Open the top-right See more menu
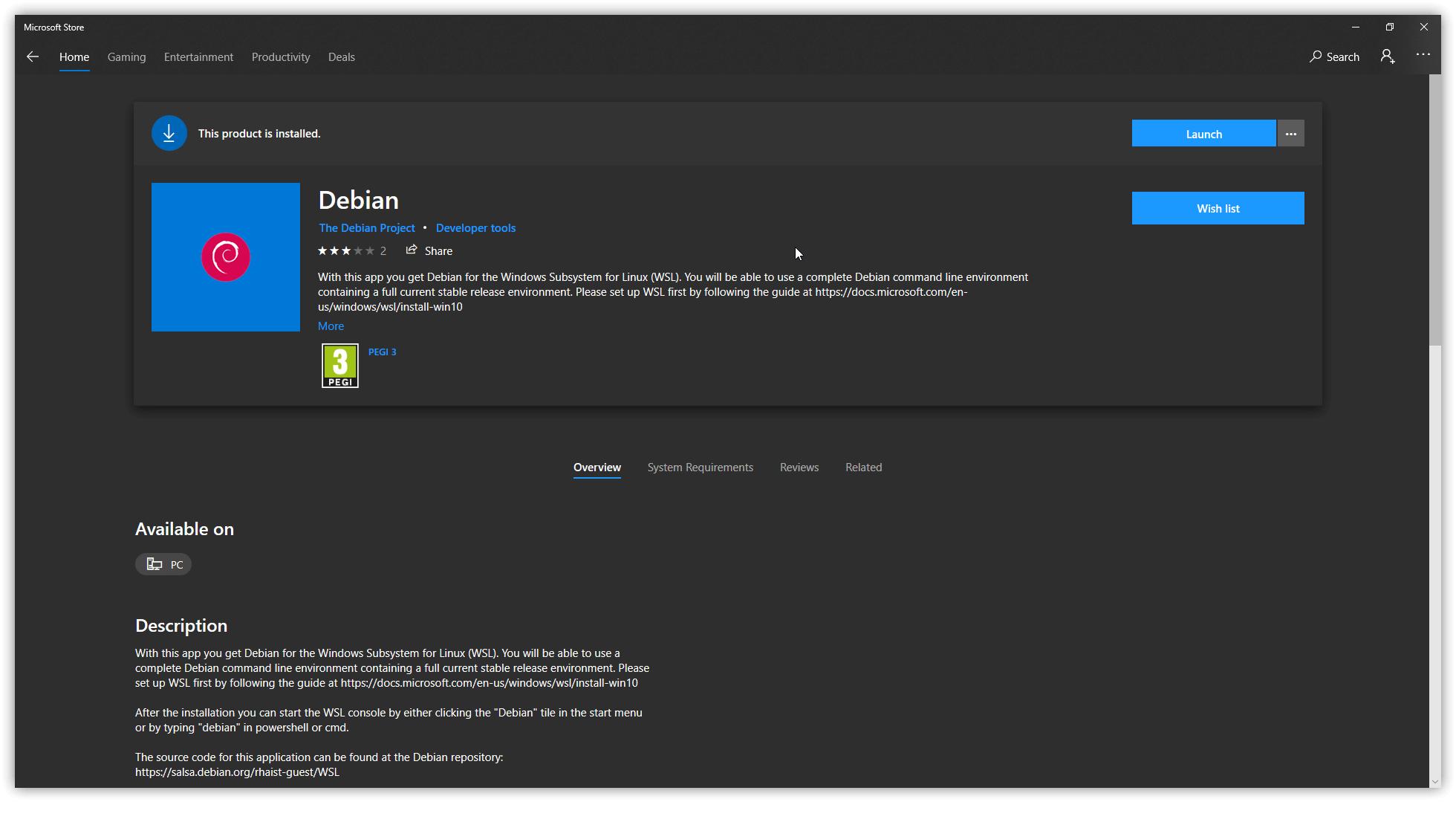 pyautogui.click(x=1423, y=55)
